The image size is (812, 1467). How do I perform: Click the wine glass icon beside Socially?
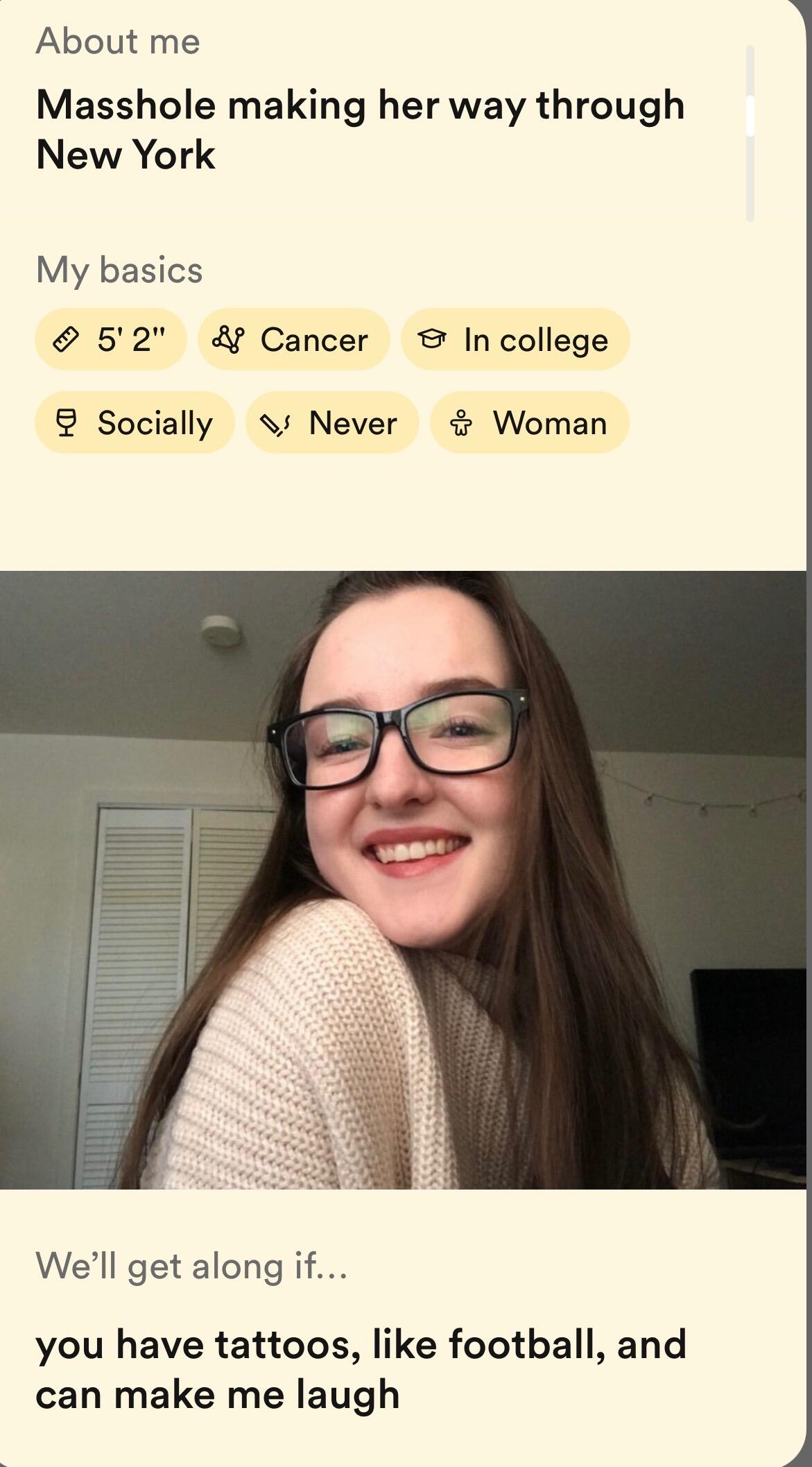coord(66,423)
